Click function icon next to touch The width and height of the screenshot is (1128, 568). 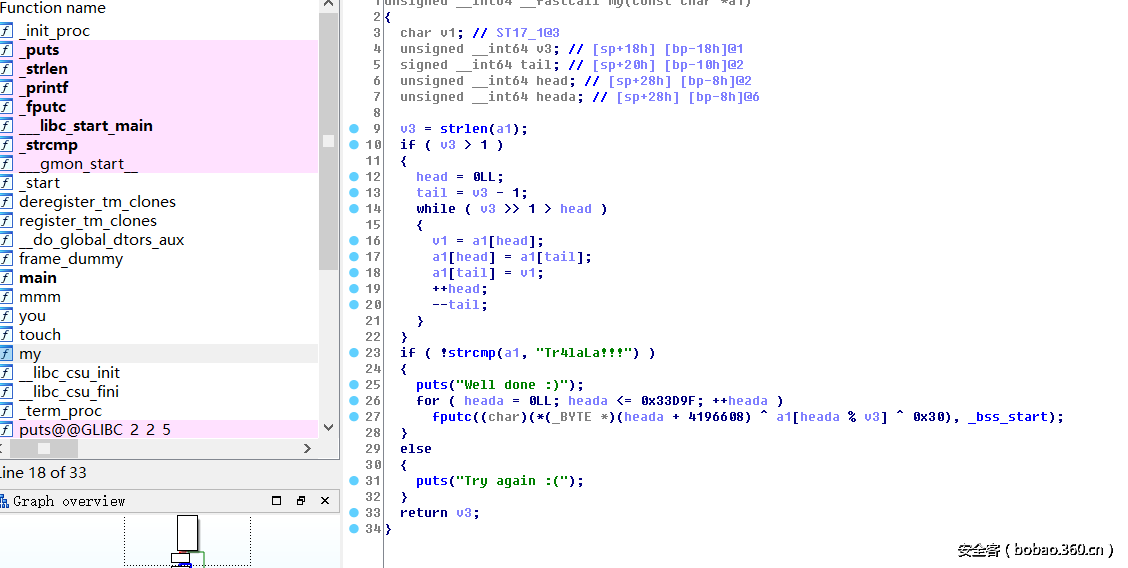point(6,335)
